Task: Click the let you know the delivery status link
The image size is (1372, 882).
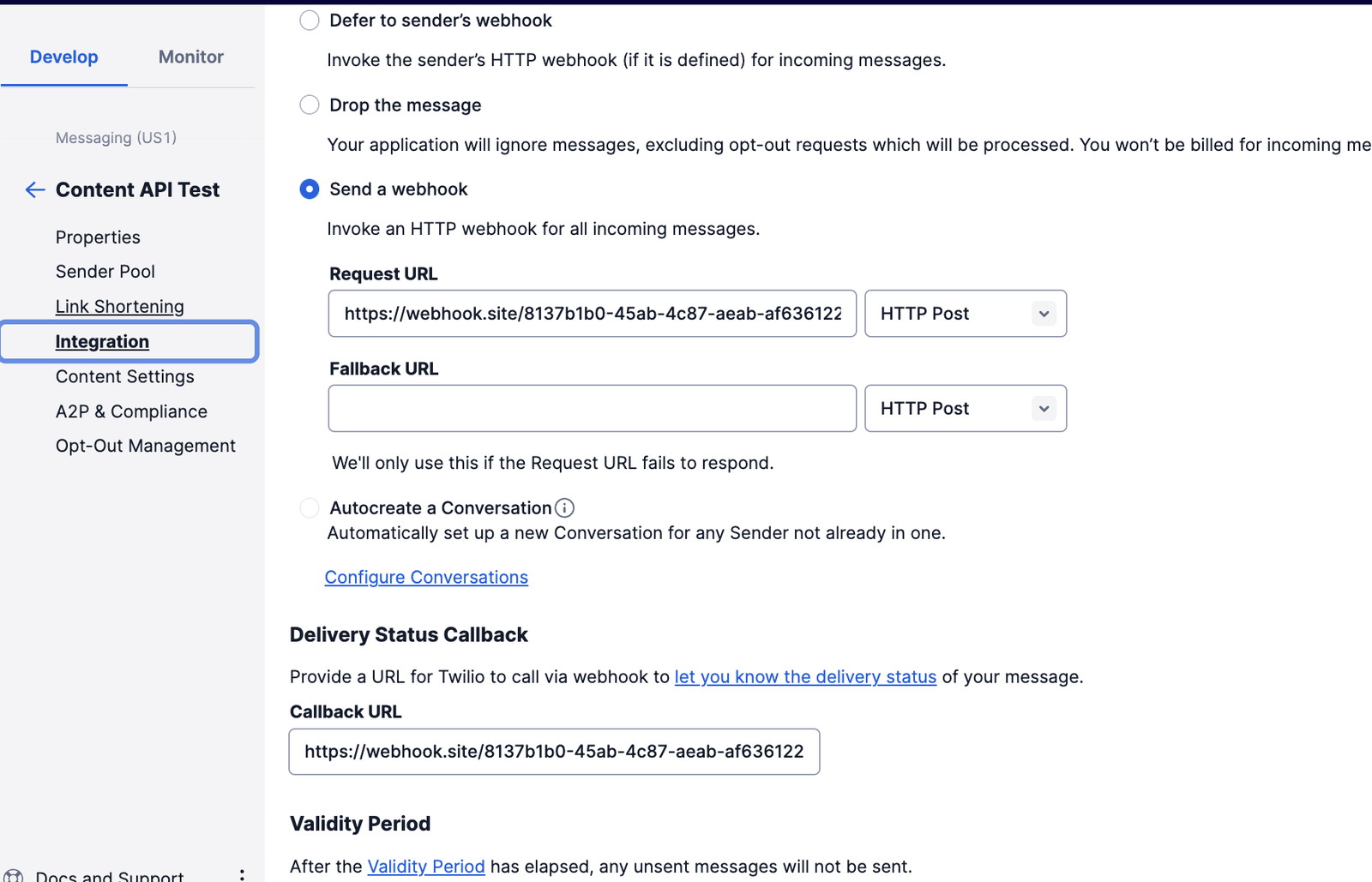Action: pos(804,676)
